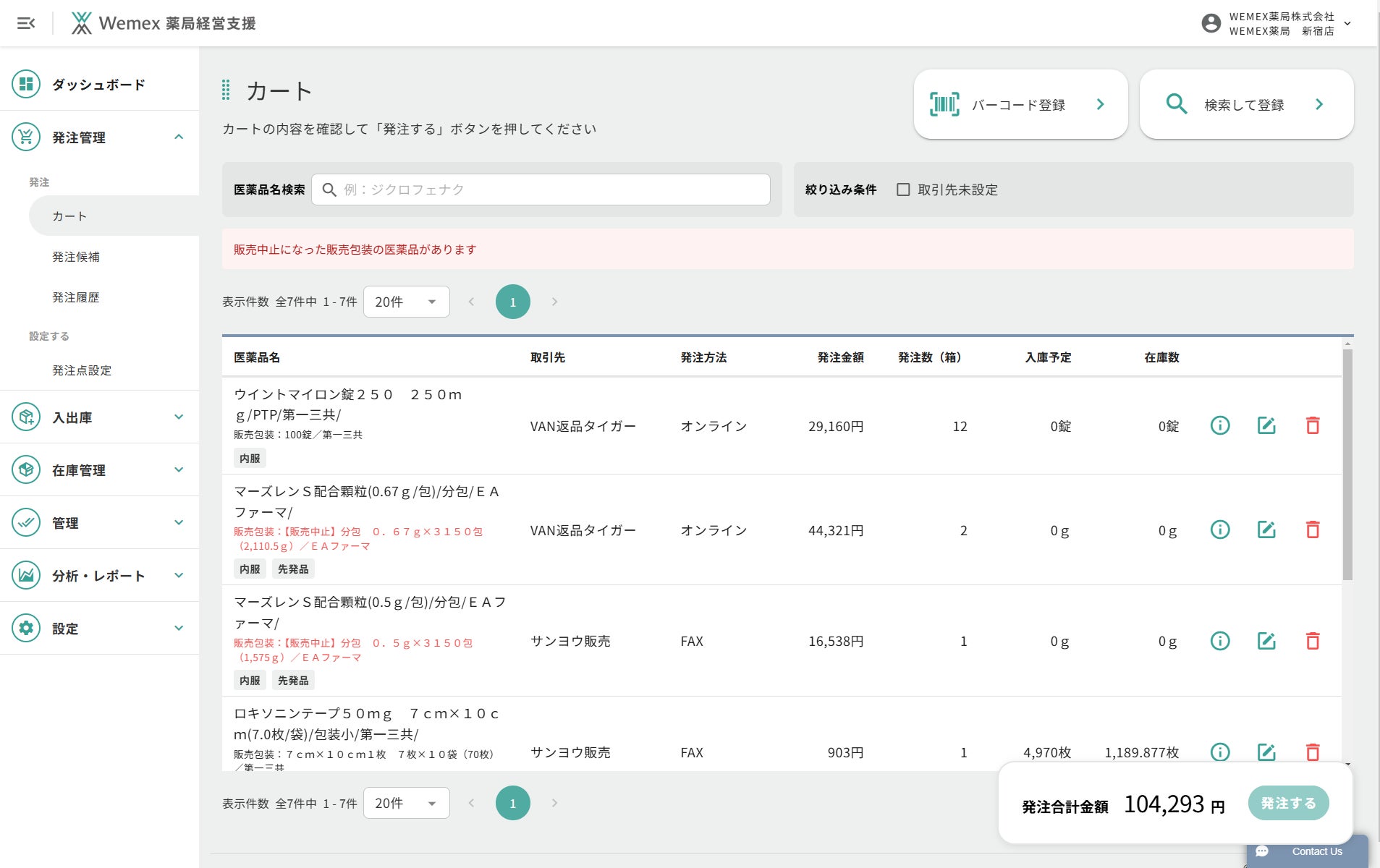This screenshot has height=868, width=1380.
Task: Delete the ウイントマイロン錠 row
Action: click(1313, 425)
